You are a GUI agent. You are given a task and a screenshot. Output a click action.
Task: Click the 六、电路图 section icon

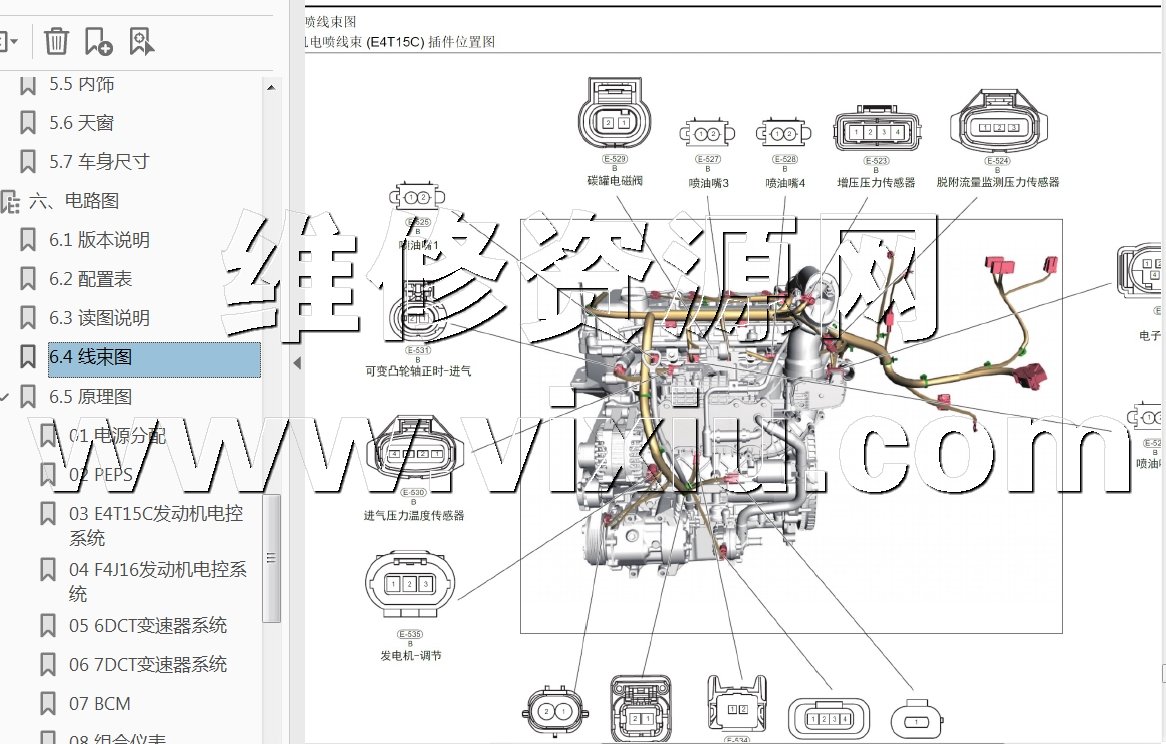point(10,201)
